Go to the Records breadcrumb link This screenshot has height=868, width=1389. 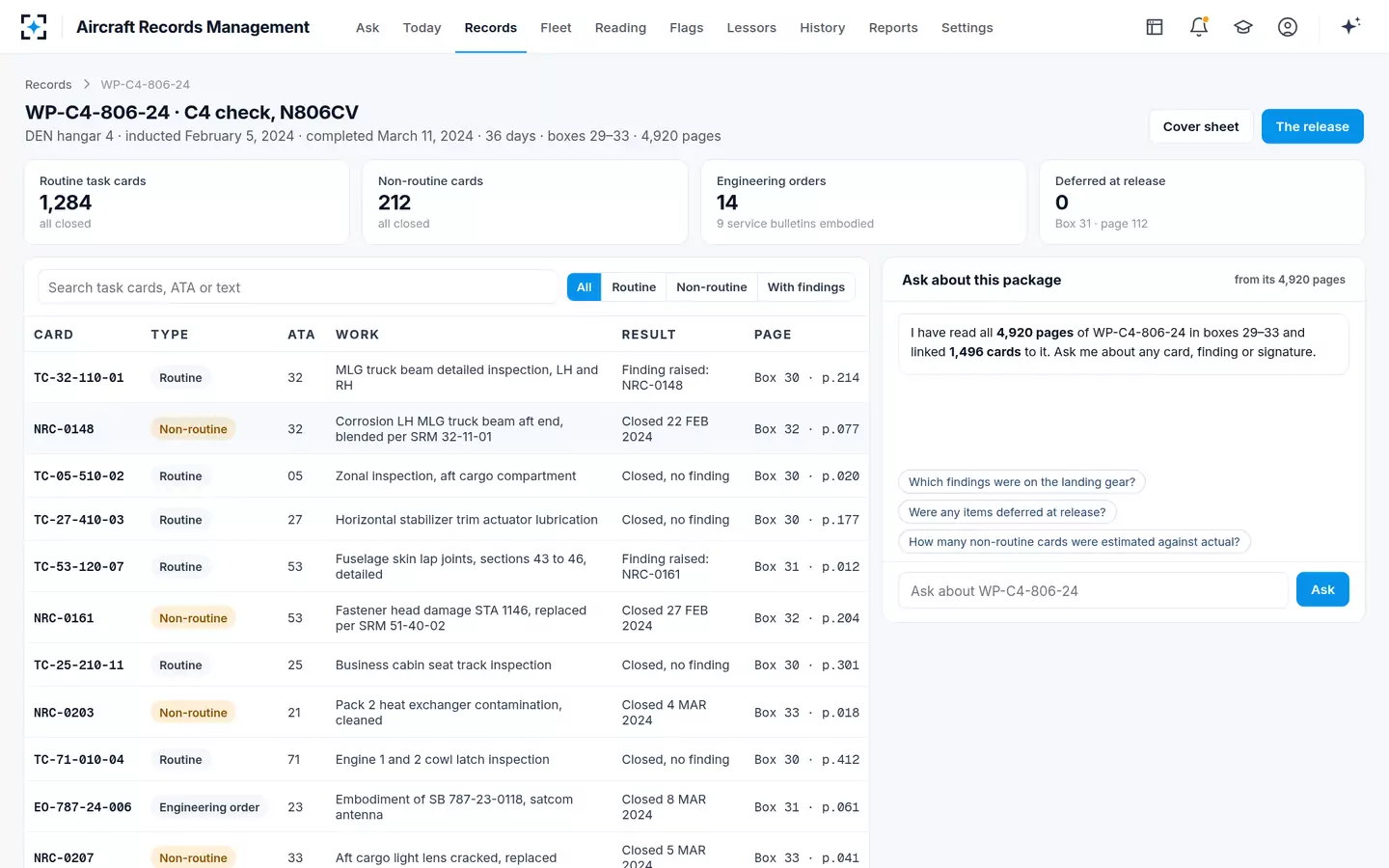pyautogui.click(x=48, y=85)
